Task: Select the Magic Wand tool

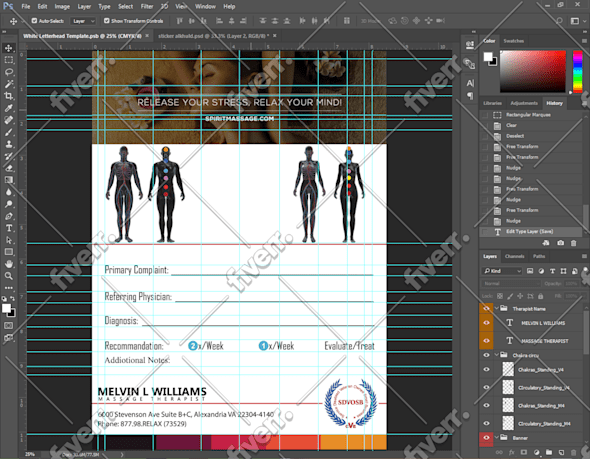Action: (9, 84)
